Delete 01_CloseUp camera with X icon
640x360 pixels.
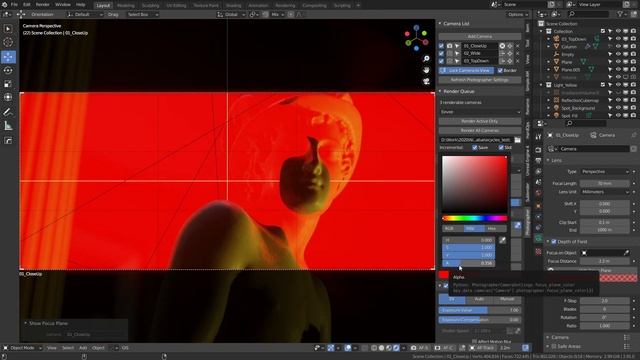click(518, 46)
